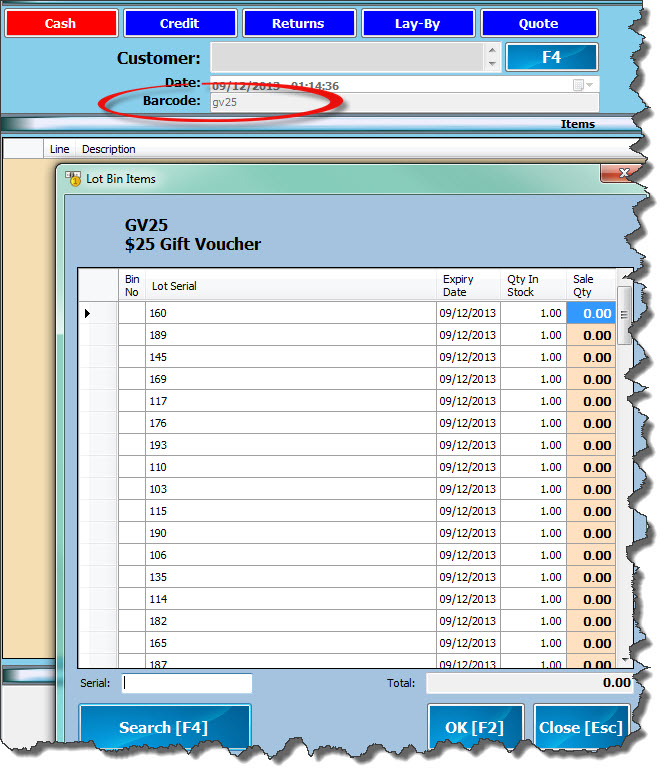Switch to Credit sale mode
This screenshot has width=672, height=783.
click(x=180, y=23)
